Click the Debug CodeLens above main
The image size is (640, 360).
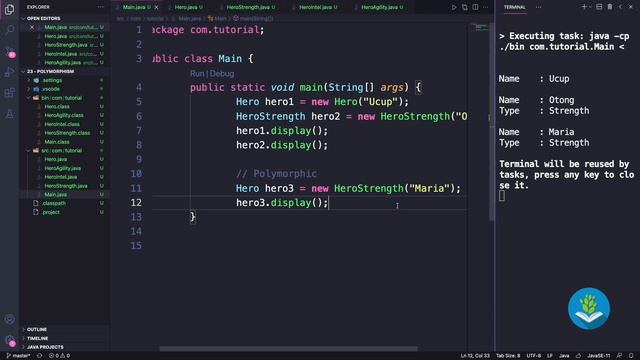(x=222, y=73)
